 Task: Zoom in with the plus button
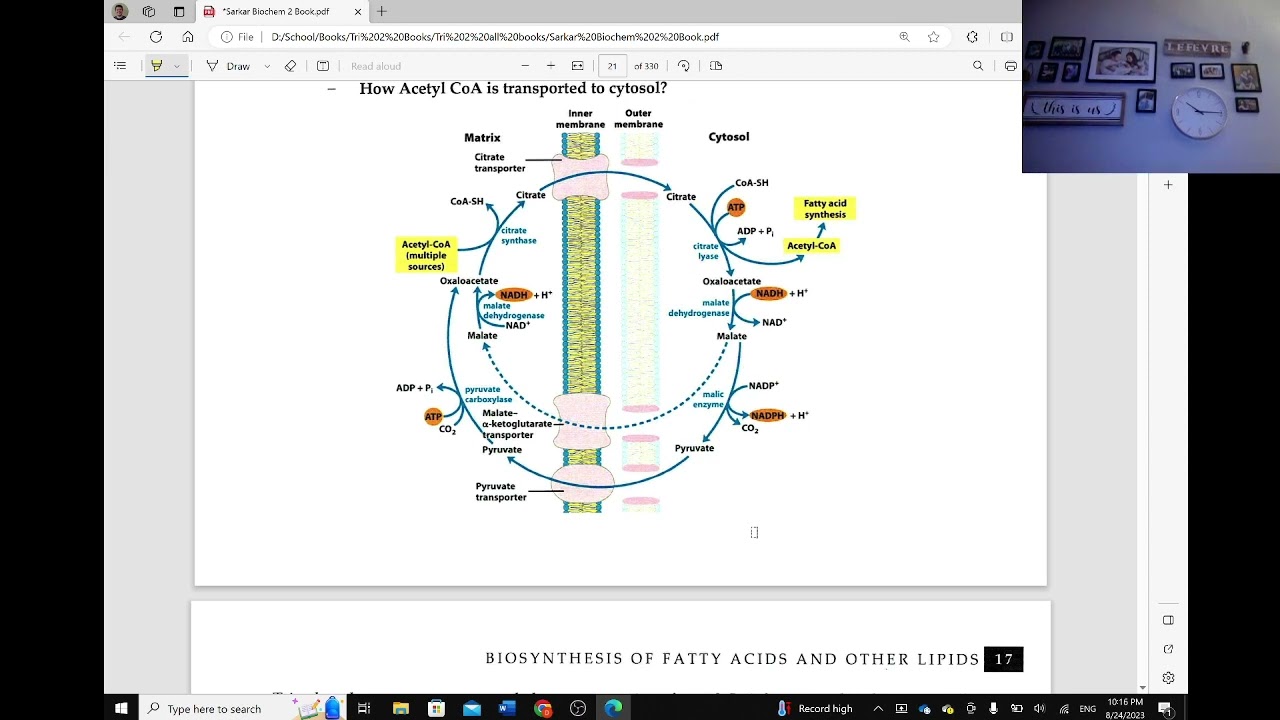551,66
